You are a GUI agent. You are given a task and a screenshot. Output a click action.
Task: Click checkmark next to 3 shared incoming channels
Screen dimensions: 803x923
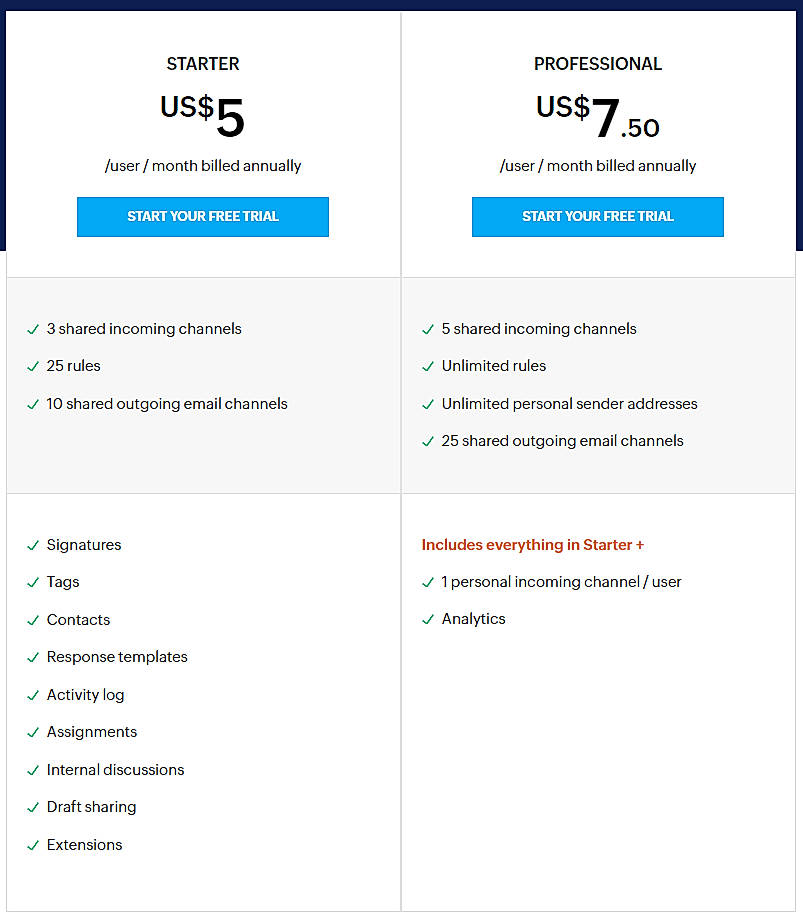click(32, 329)
